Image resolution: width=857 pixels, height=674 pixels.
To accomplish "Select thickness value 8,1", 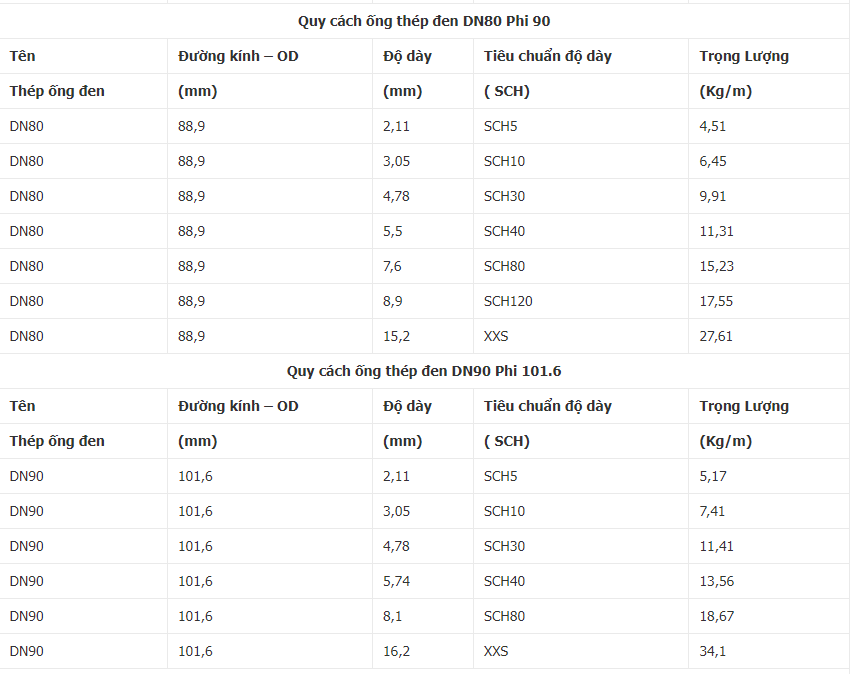I will click(x=392, y=616).
